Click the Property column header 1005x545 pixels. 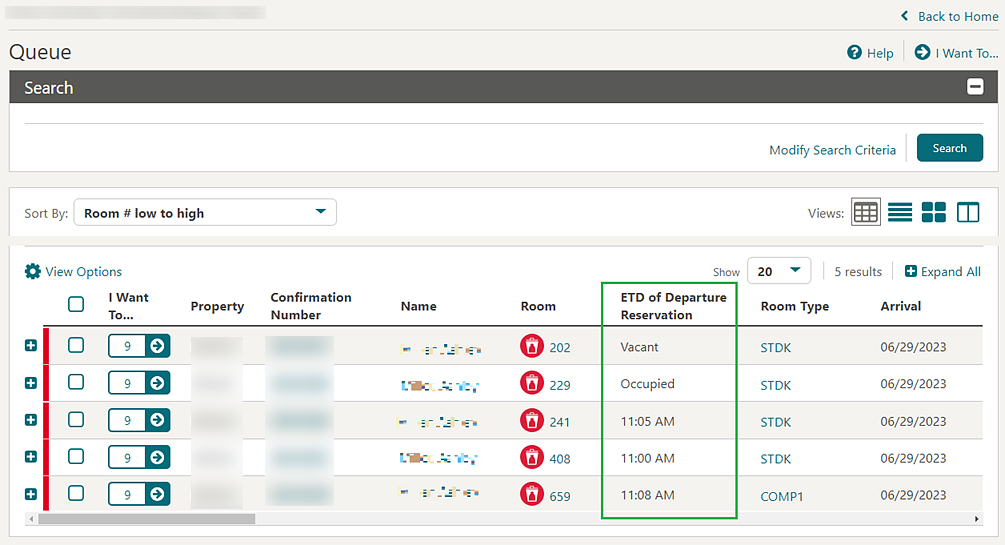click(217, 306)
